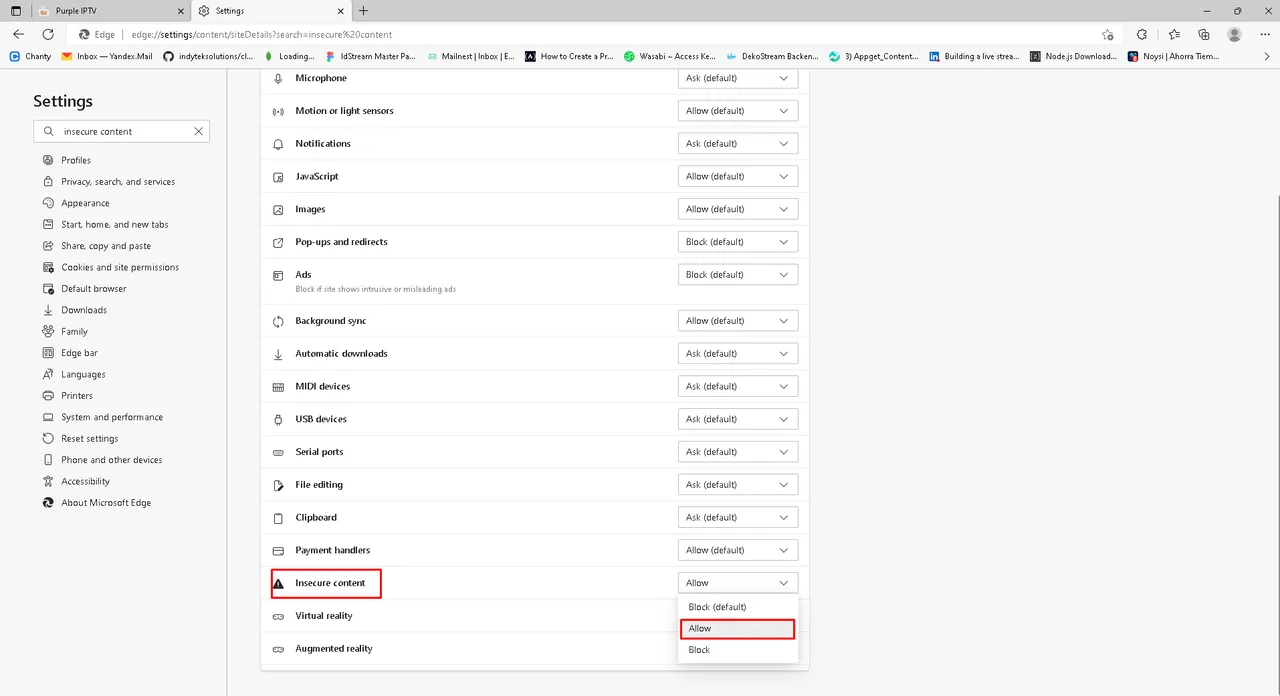Click the Insecure content warning triangle icon
The width and height of the screenshot is (1280, 696).
pos(278,583)
